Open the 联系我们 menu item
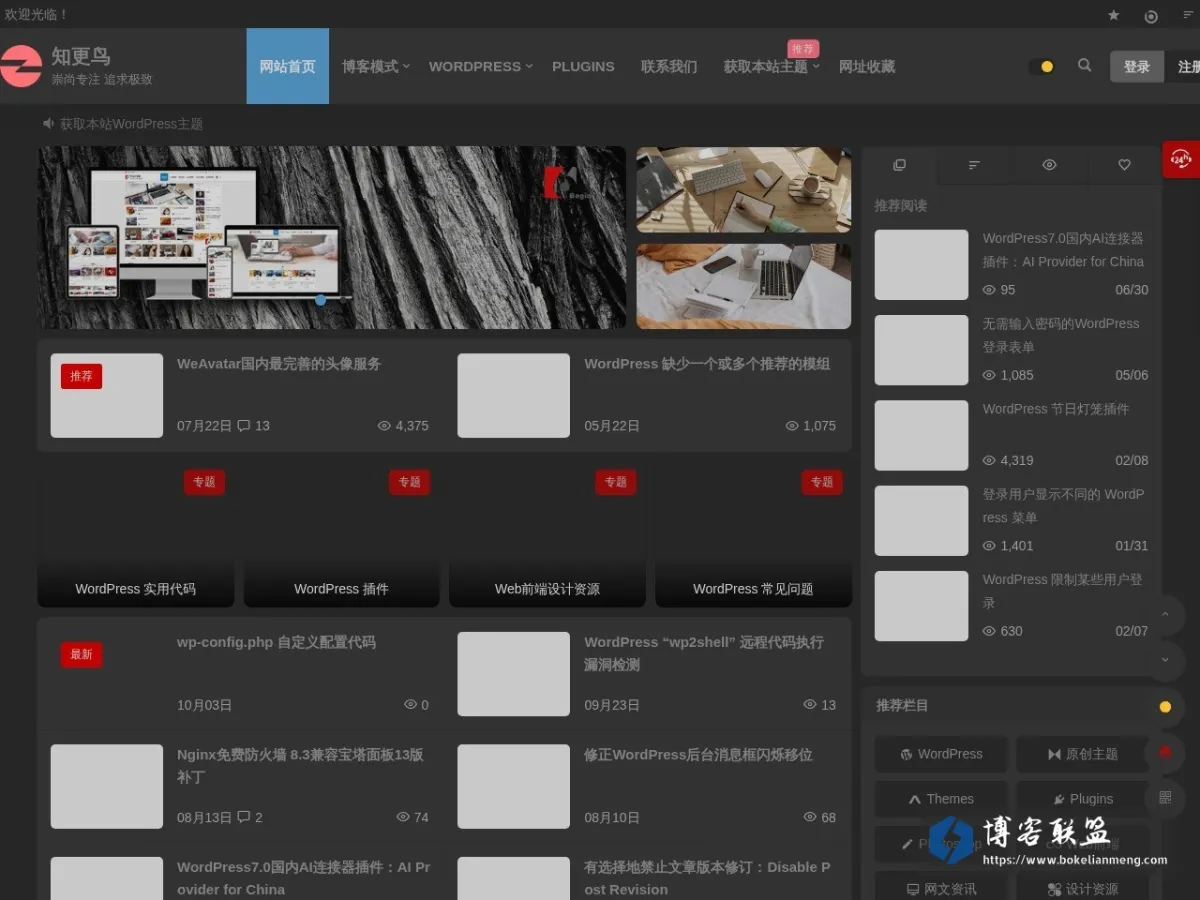Viewport: 1200px width, 900px height. click(669, 66)
